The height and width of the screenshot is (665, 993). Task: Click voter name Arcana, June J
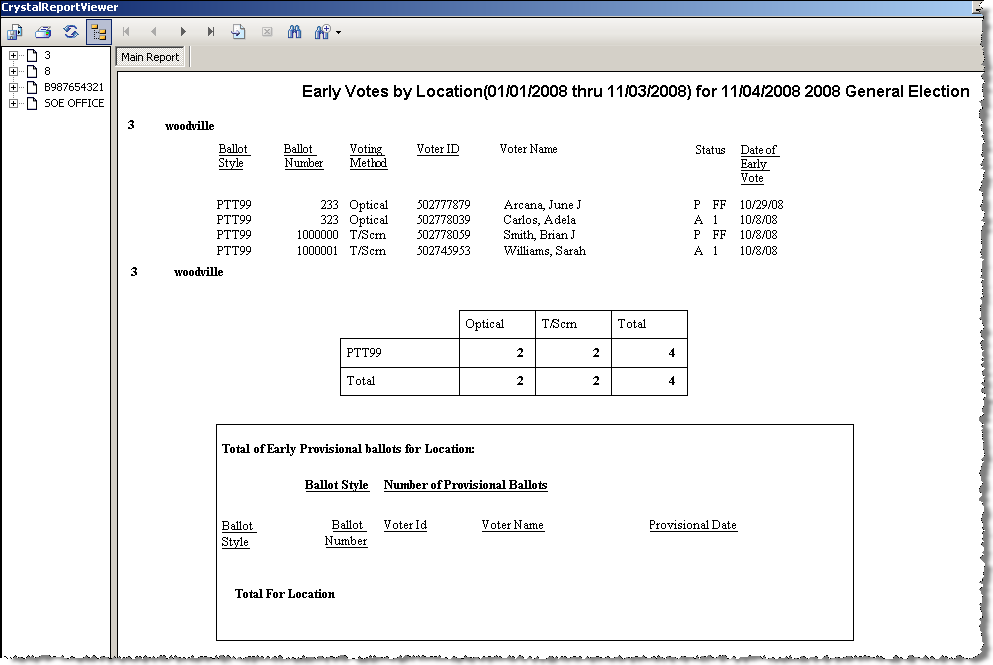(542, 205)
